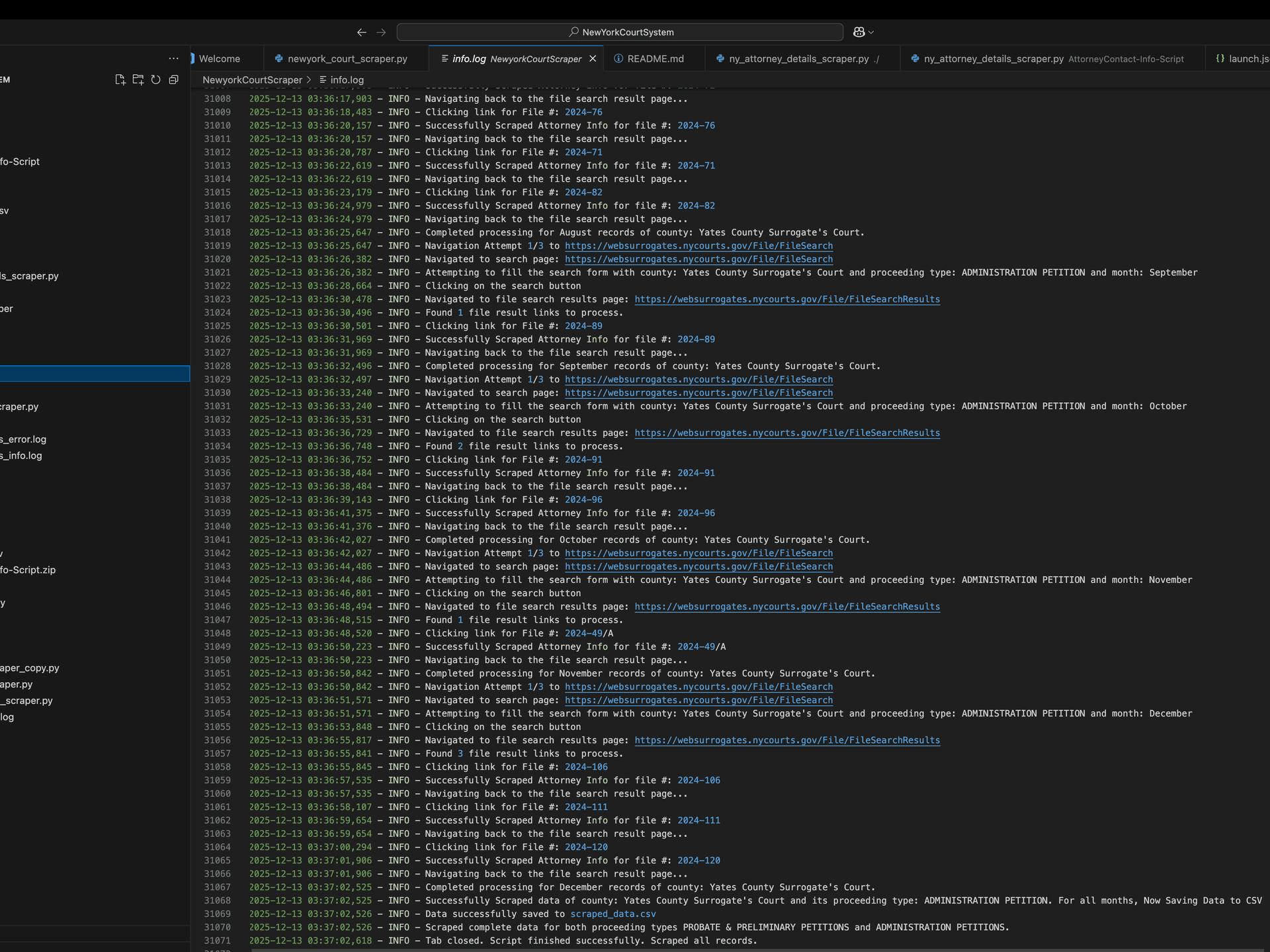Open the README.md tab
The width and height of the screenshot is (1270, 952).
point(654,58)
